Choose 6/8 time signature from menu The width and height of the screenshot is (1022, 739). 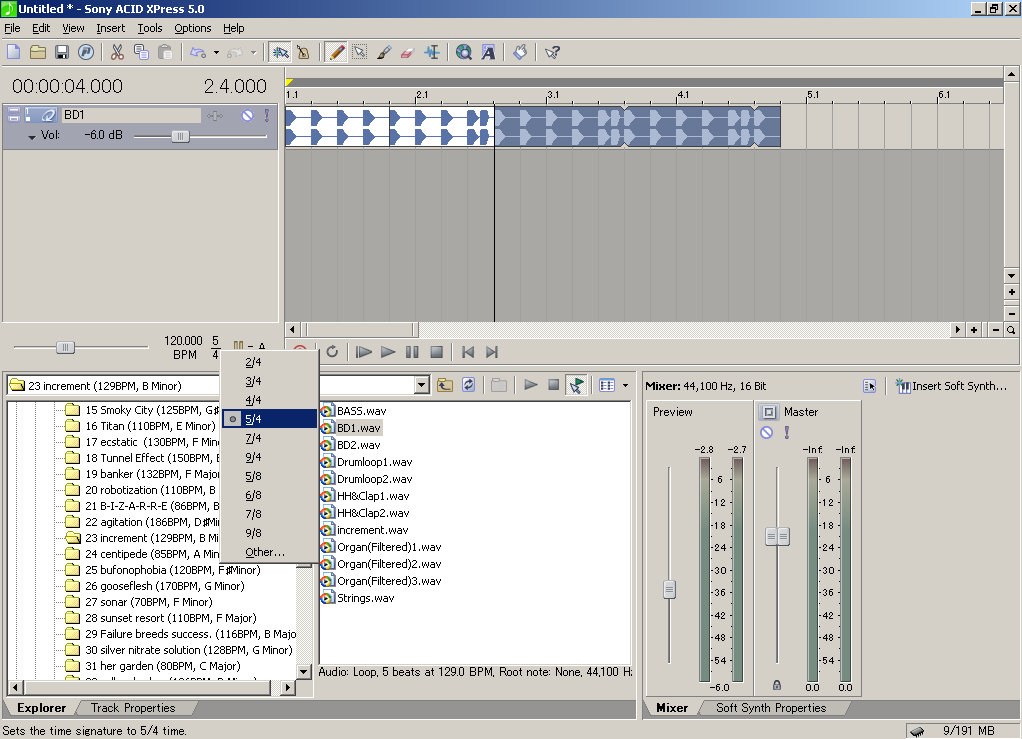click(270, 495)
